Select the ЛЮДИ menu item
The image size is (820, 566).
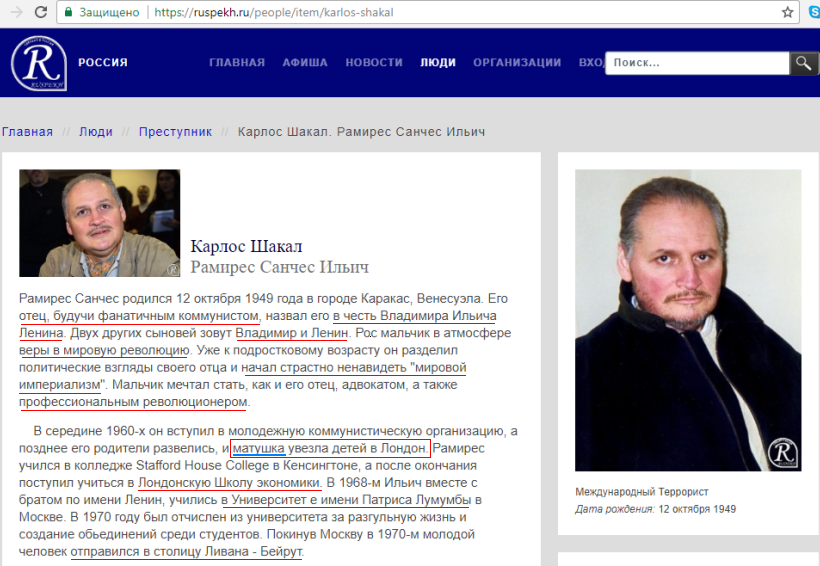click(x=438, y=62)
